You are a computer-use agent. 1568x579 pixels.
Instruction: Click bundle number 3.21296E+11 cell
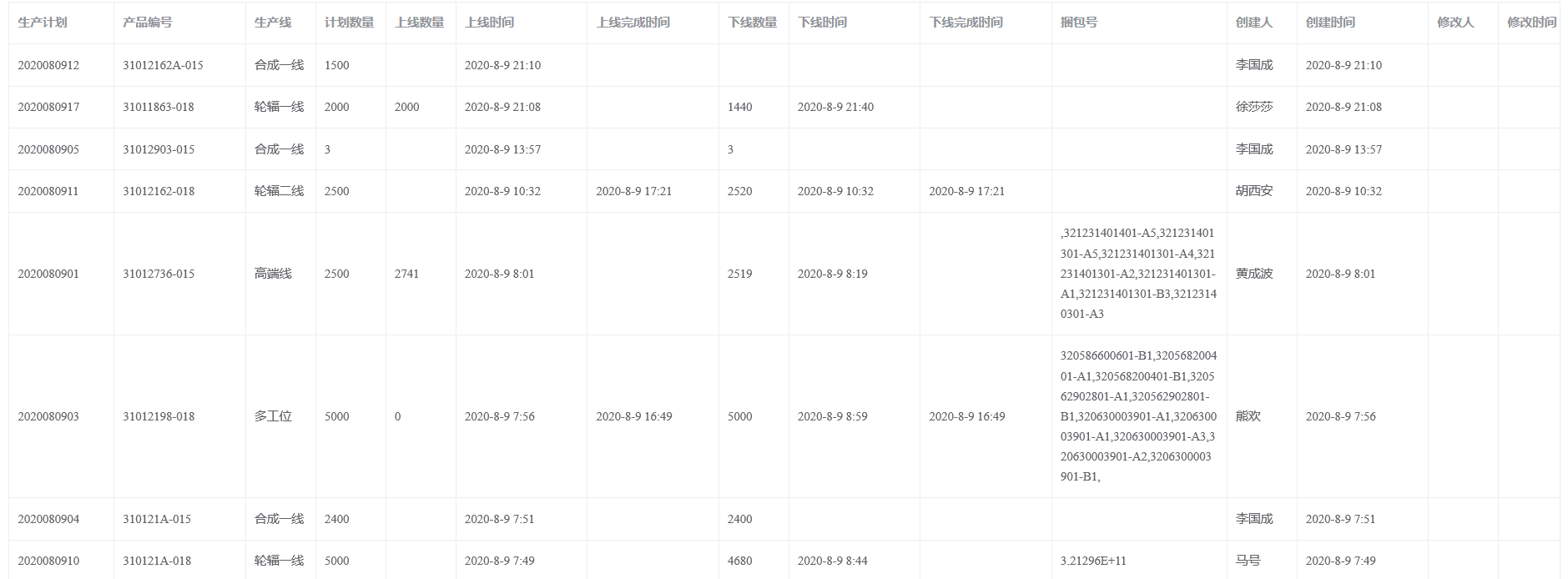pyautogui.click(x=1093, y=561)
